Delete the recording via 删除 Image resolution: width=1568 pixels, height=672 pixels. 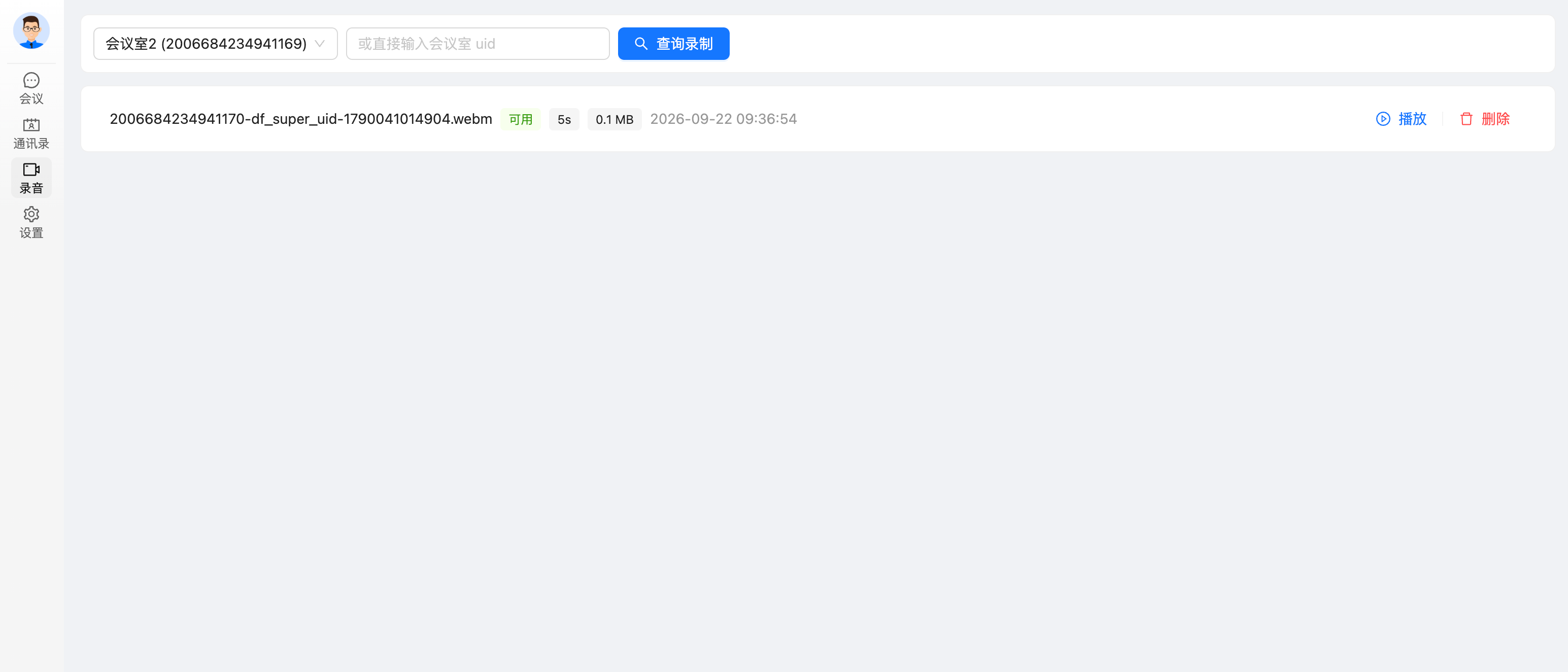point(1485,119)
